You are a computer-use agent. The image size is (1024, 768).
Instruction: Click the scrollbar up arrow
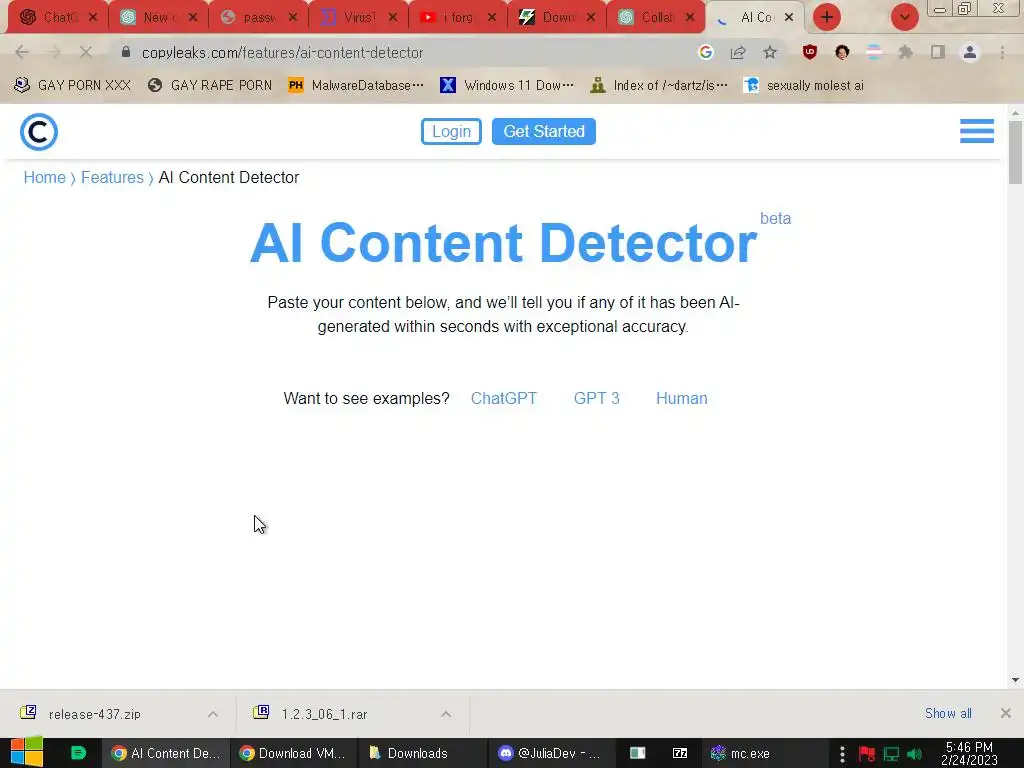tap(1015, 113)
